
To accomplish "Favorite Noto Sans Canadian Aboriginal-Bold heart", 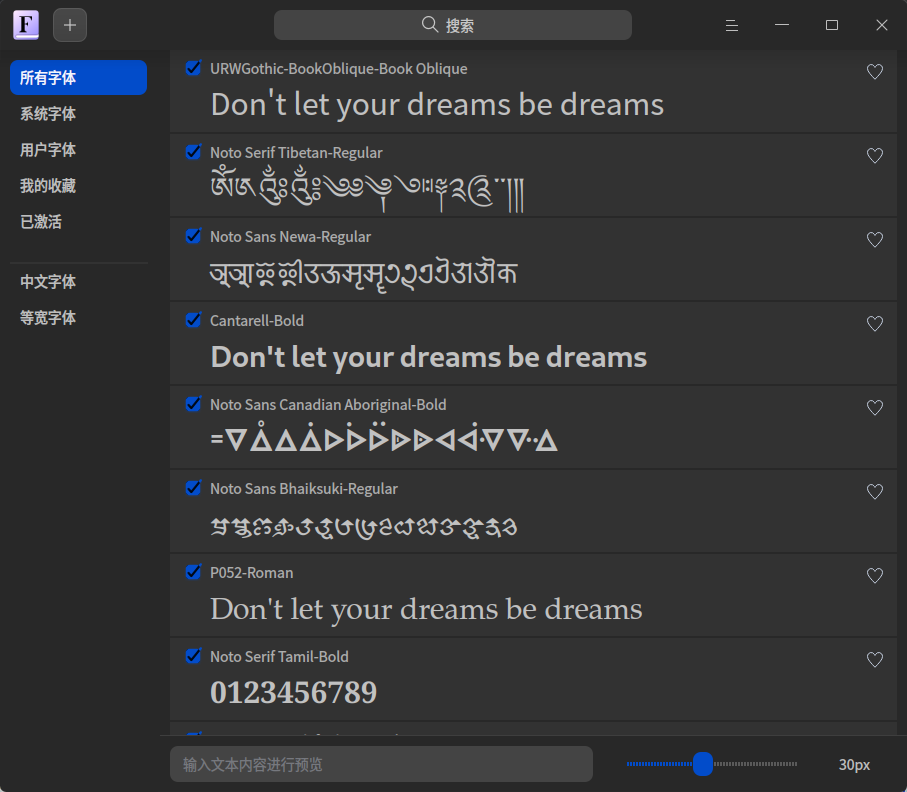I will [x=875, y=408].
